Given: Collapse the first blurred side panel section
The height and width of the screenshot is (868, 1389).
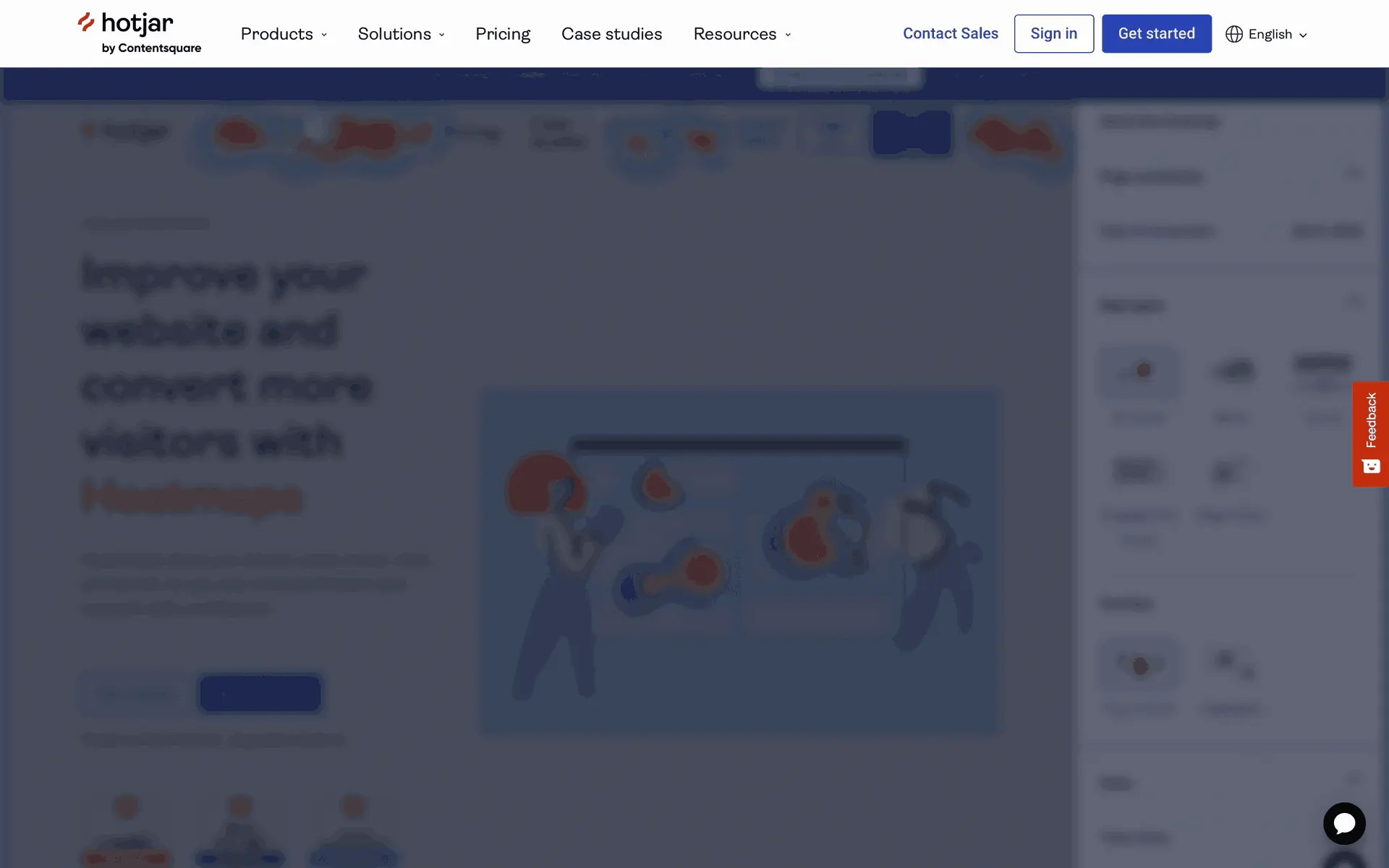Looking at the screenshot, I should coord(1354,173).
